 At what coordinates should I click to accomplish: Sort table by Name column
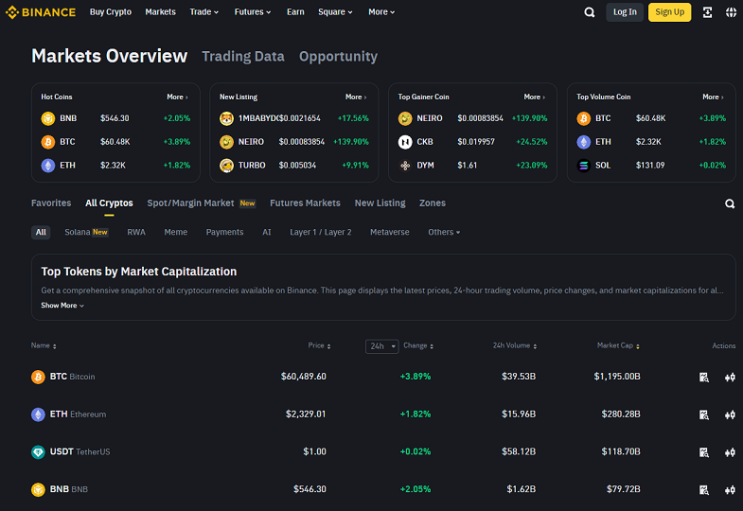pos(44,346)
